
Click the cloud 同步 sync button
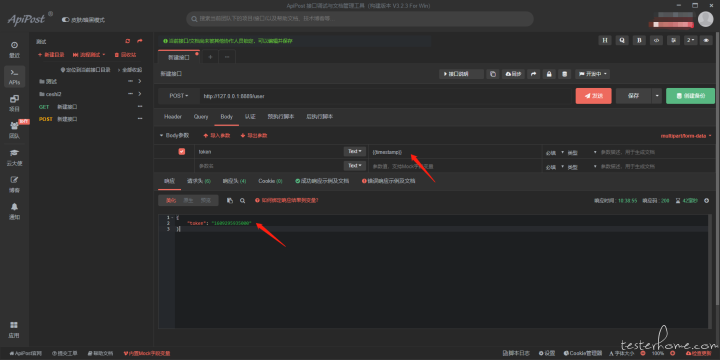point(513,74)
